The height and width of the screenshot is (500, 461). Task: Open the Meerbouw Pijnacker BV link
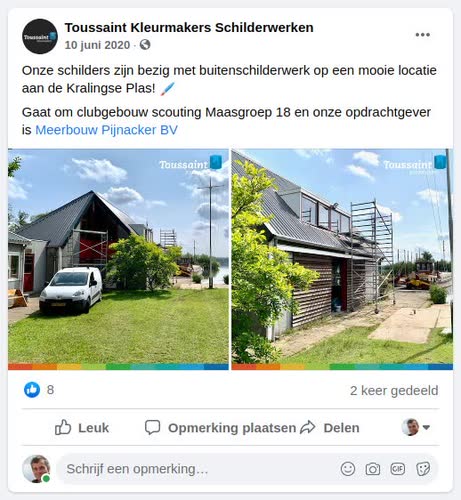point(106,130)
